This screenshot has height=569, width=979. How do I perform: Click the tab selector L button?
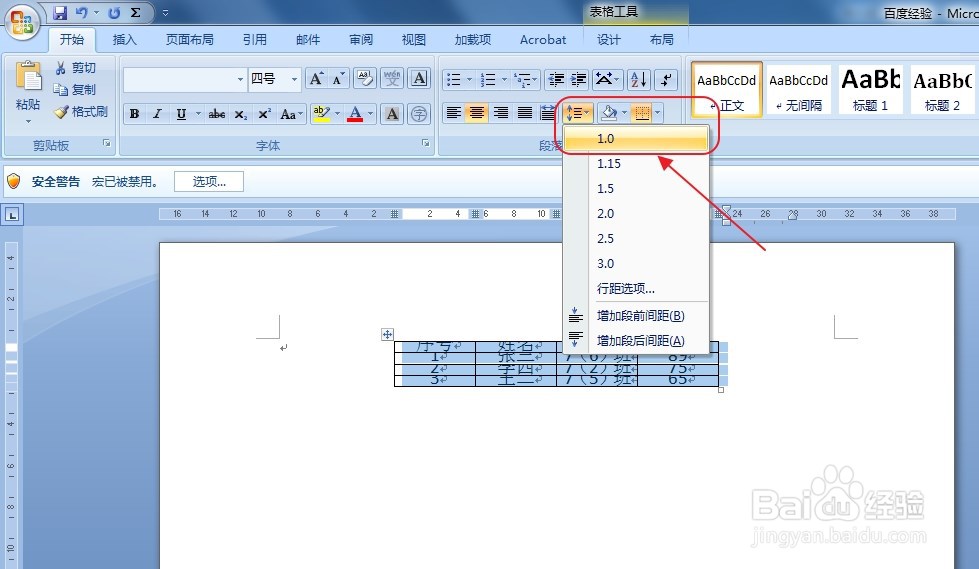tap(12, 215)
